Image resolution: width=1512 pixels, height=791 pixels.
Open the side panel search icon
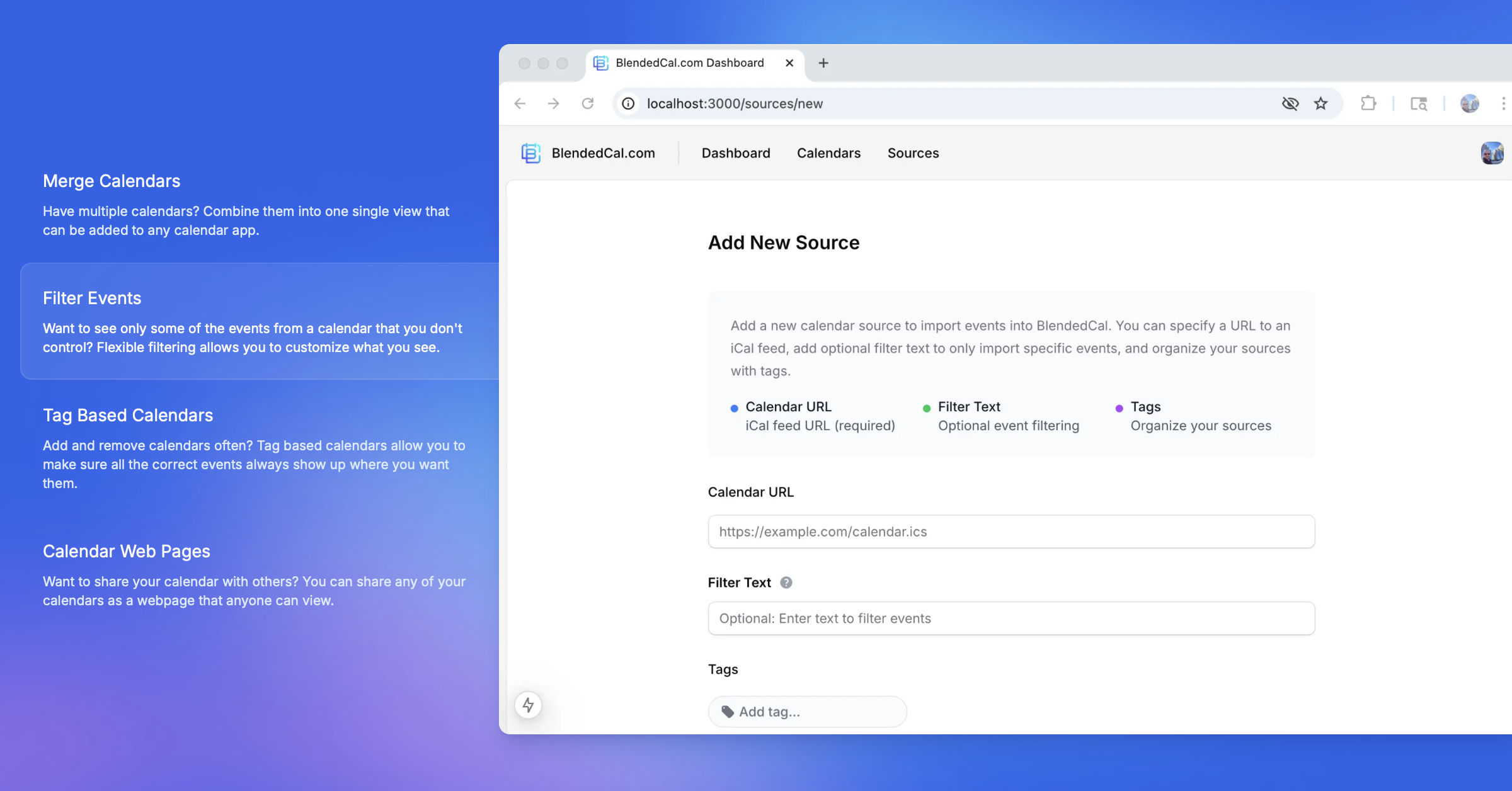click(1418, 103)
